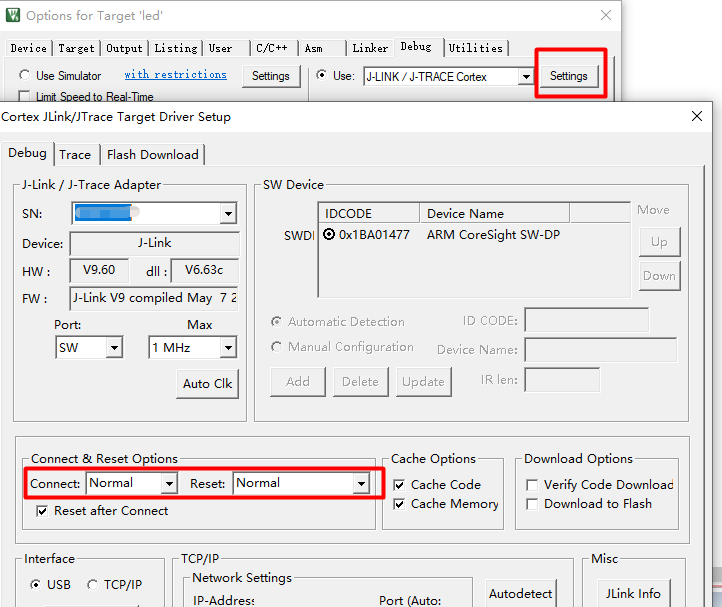Image resolution: width=722 pixels, height=607 pixels.
Task: Select Automatic Detection radio button
Action: [276, 321]
